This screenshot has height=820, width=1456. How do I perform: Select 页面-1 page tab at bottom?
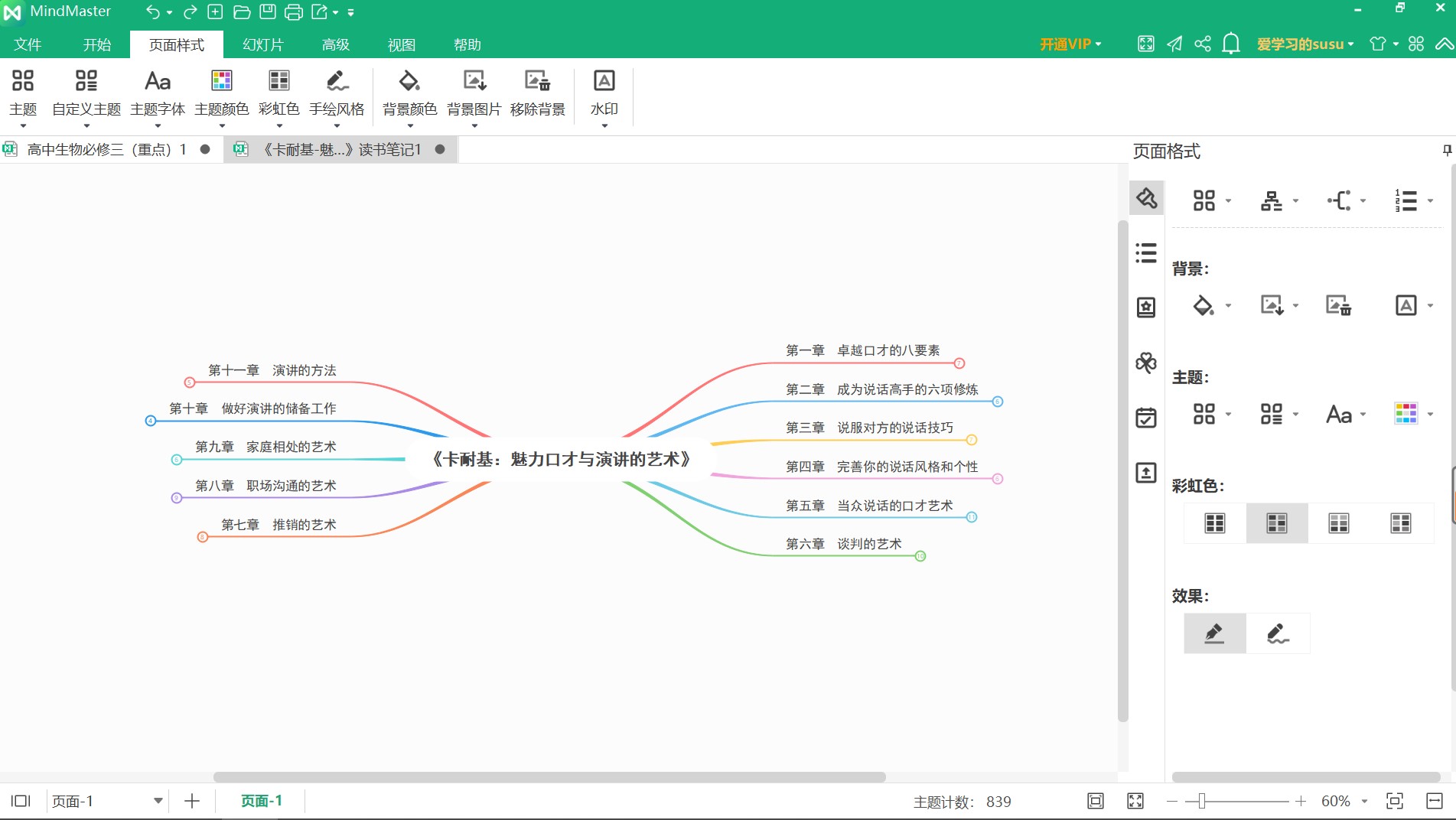[262, 801]
